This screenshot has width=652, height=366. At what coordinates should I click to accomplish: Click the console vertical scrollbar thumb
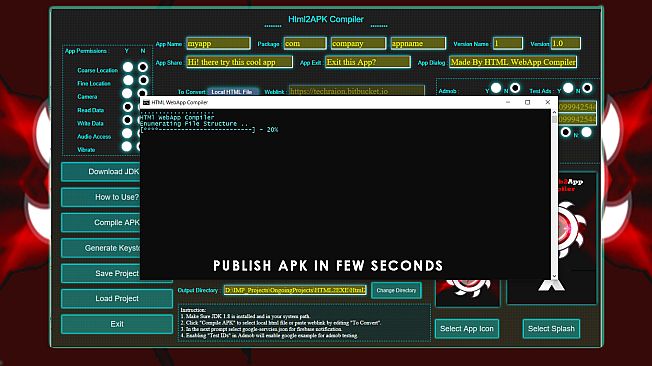click(x=554, y=119)
